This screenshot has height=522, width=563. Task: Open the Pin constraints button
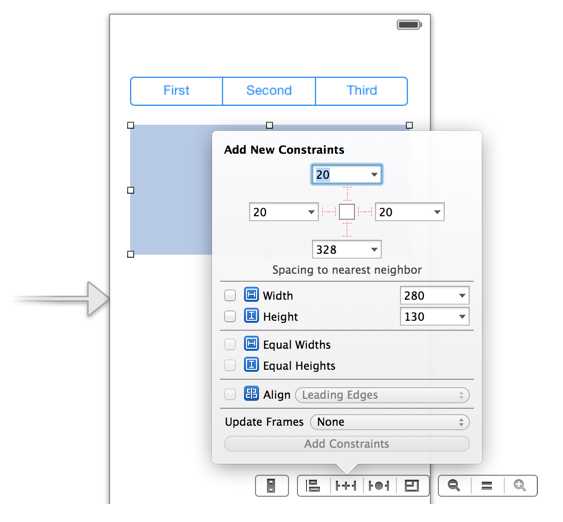click(x=346, y=486)
